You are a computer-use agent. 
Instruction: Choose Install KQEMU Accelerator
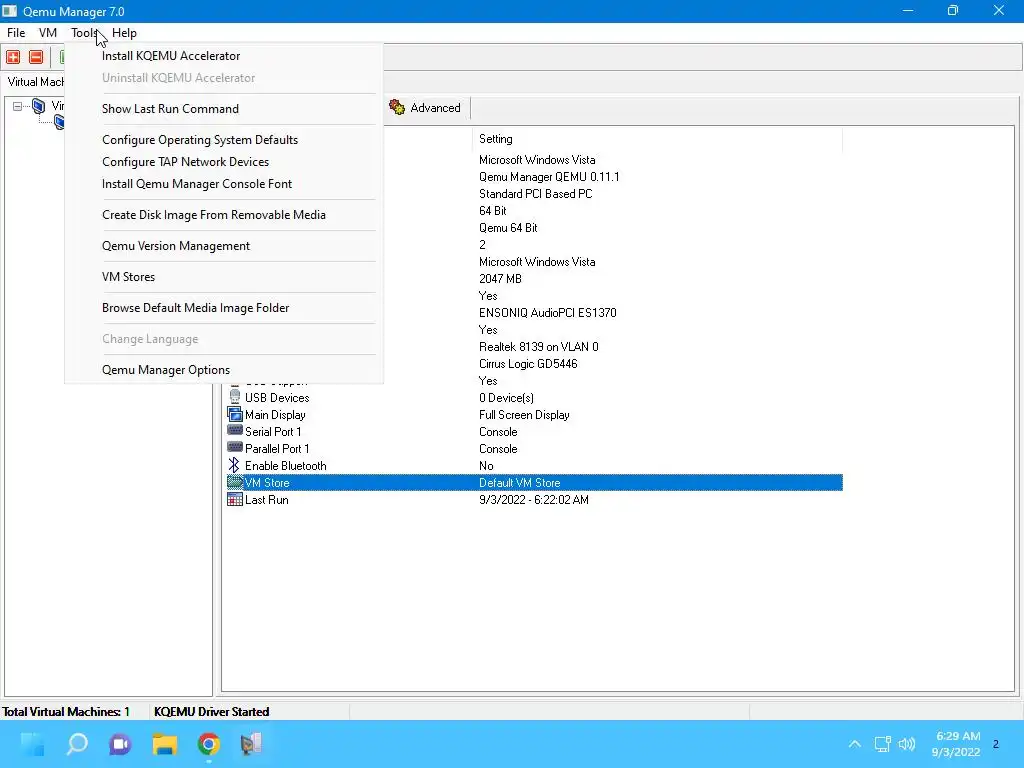point(224,56)
